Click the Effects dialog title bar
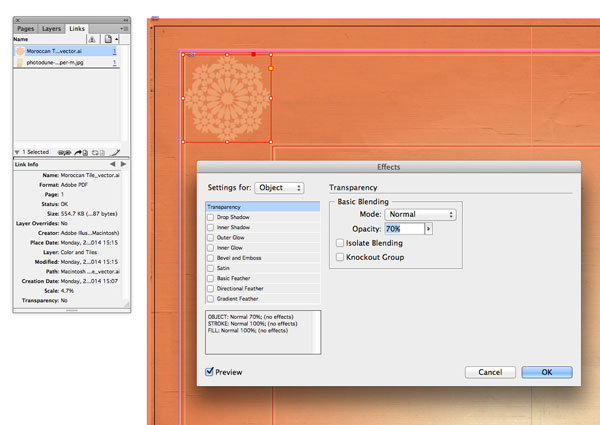The width and height of the screenshot is (600, 425). point(388,167)
